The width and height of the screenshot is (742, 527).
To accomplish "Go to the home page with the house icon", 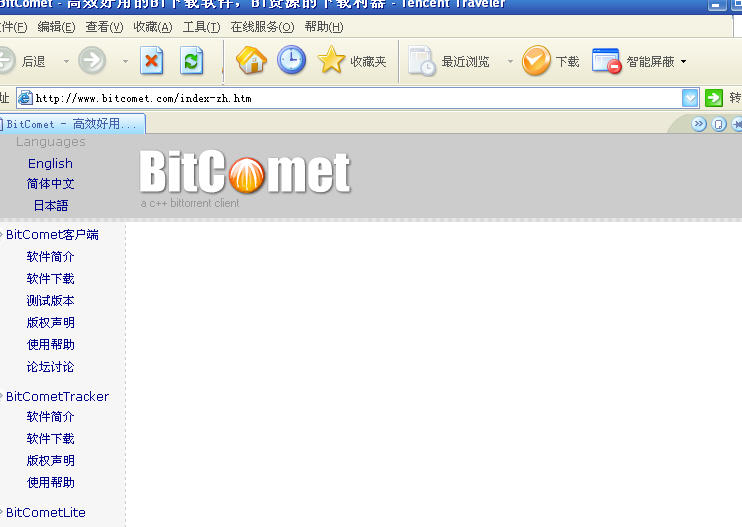I will point(251,60).
